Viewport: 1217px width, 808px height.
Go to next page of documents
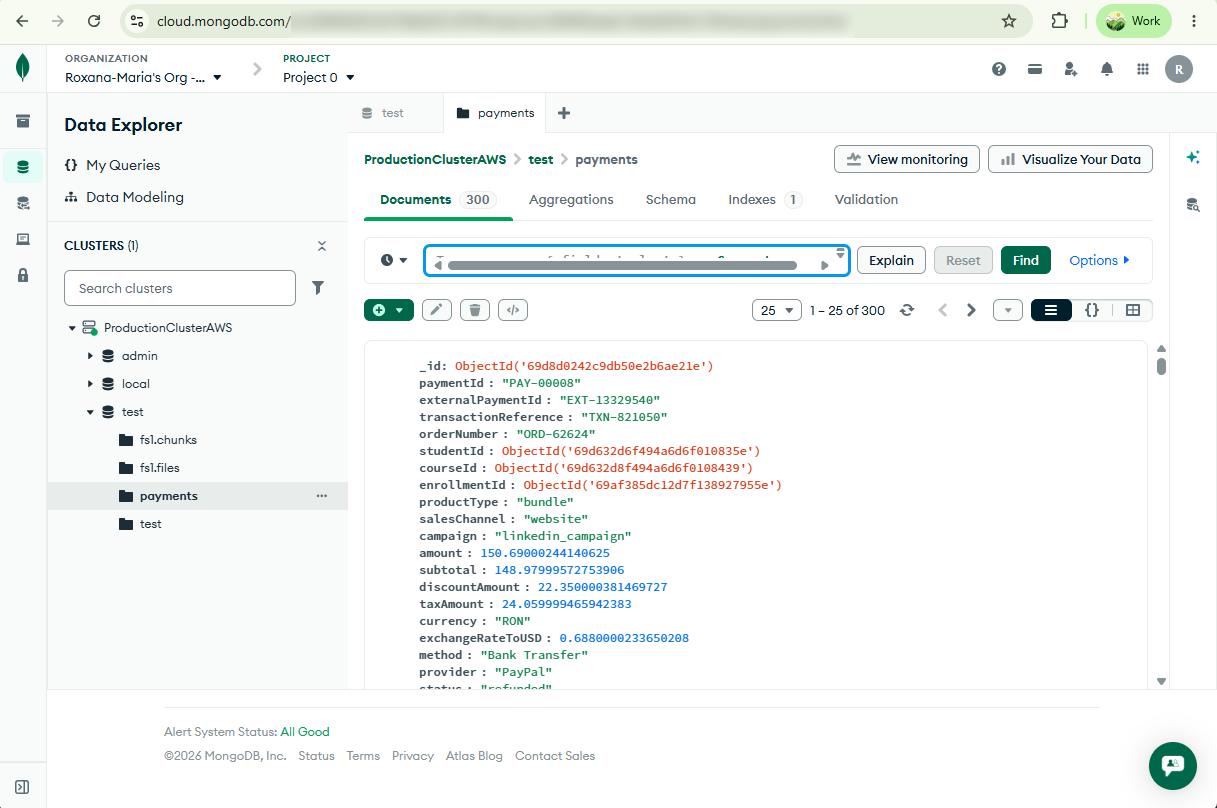(971, 310)
